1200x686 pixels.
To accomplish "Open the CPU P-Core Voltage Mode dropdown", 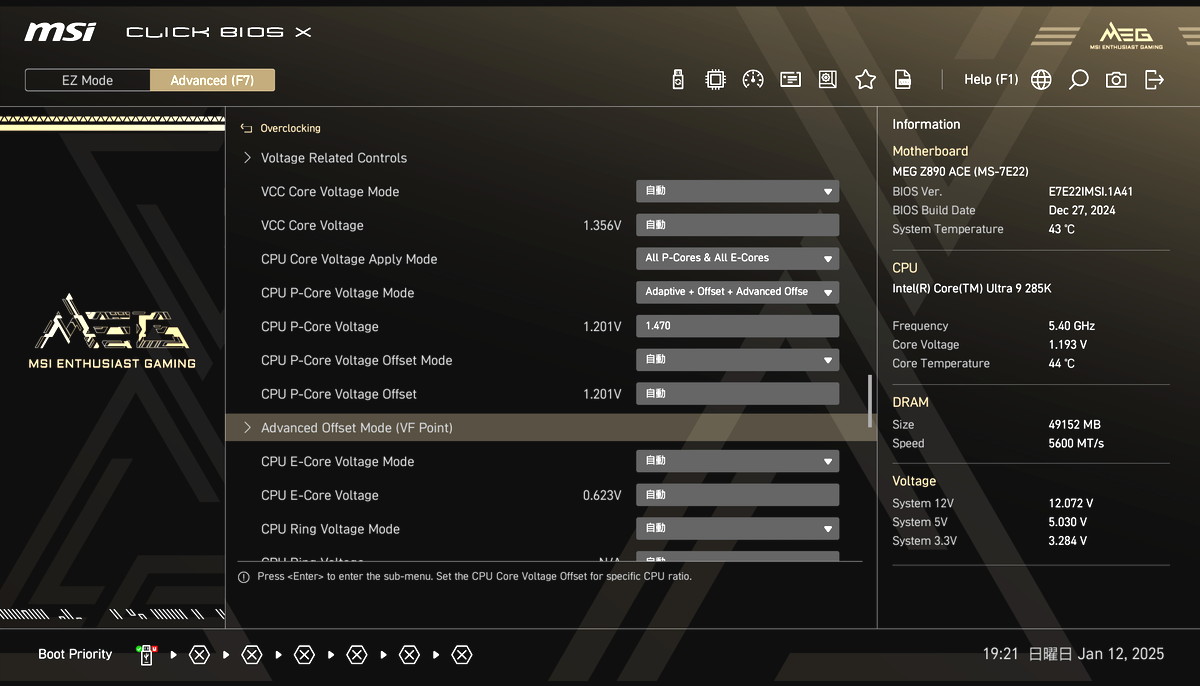I will tap(738, 292).
